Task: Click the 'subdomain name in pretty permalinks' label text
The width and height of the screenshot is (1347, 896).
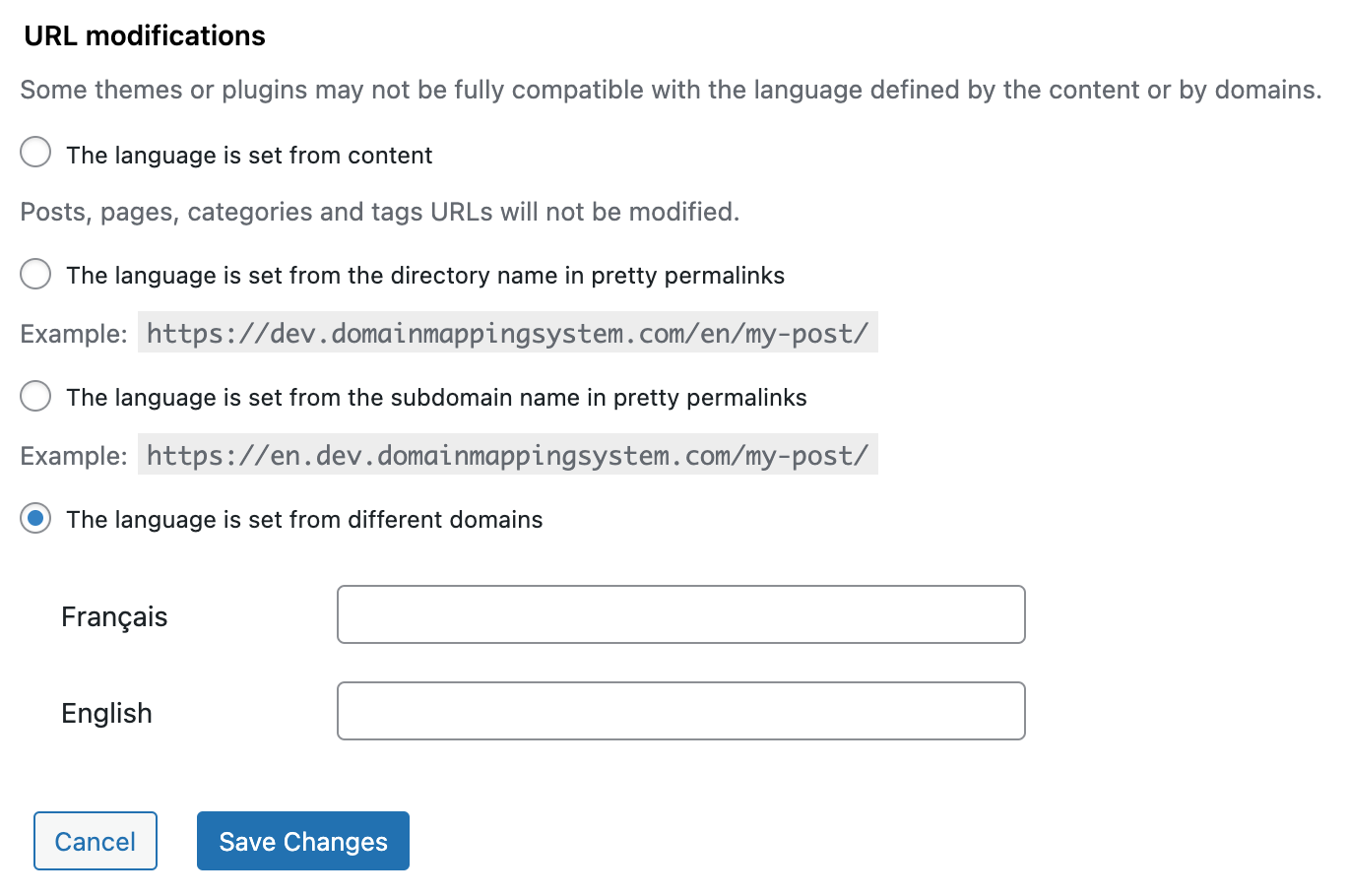Action: pos(436,398)
